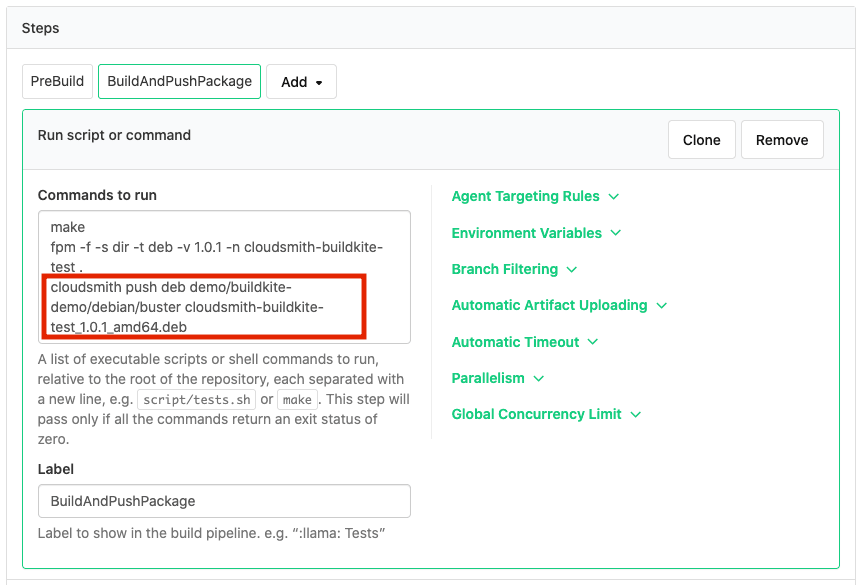Click the chevron next to Parallelism

click(x=539, y=379)
